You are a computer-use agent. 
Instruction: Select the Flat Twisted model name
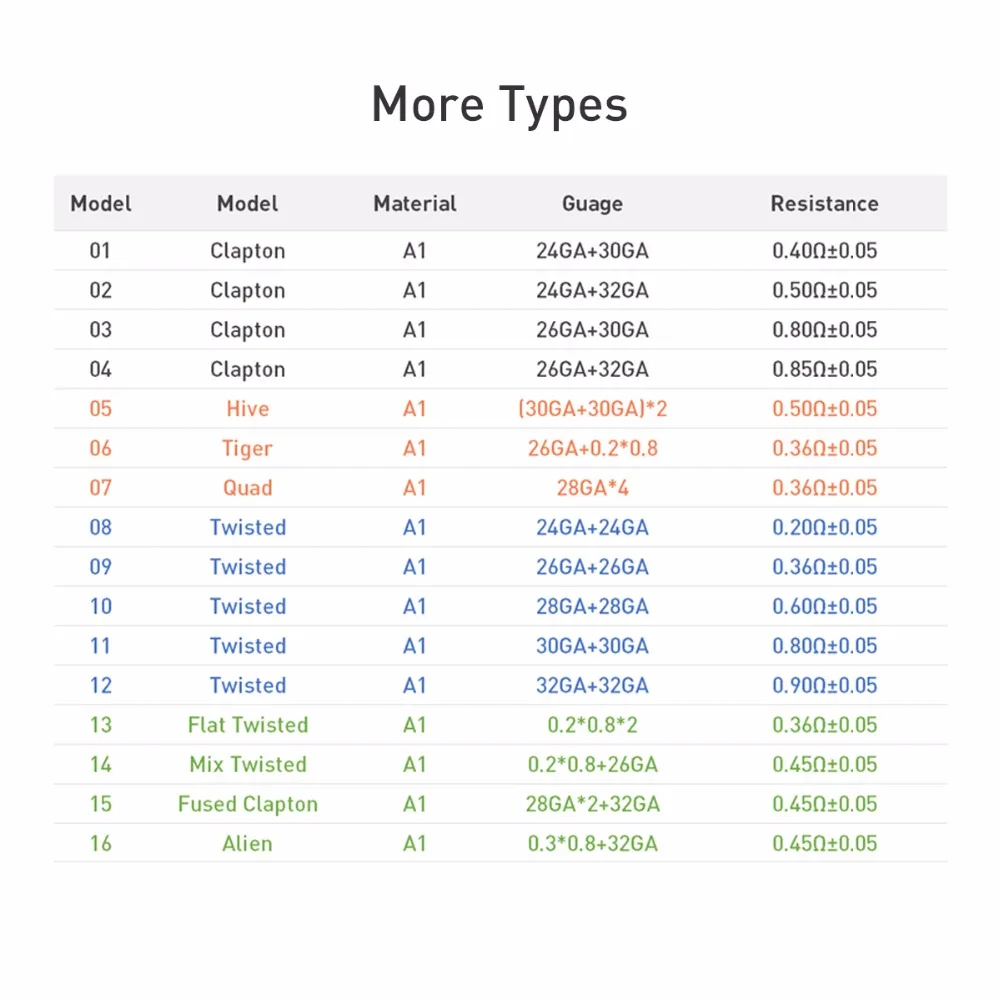[x=247, y=725]
